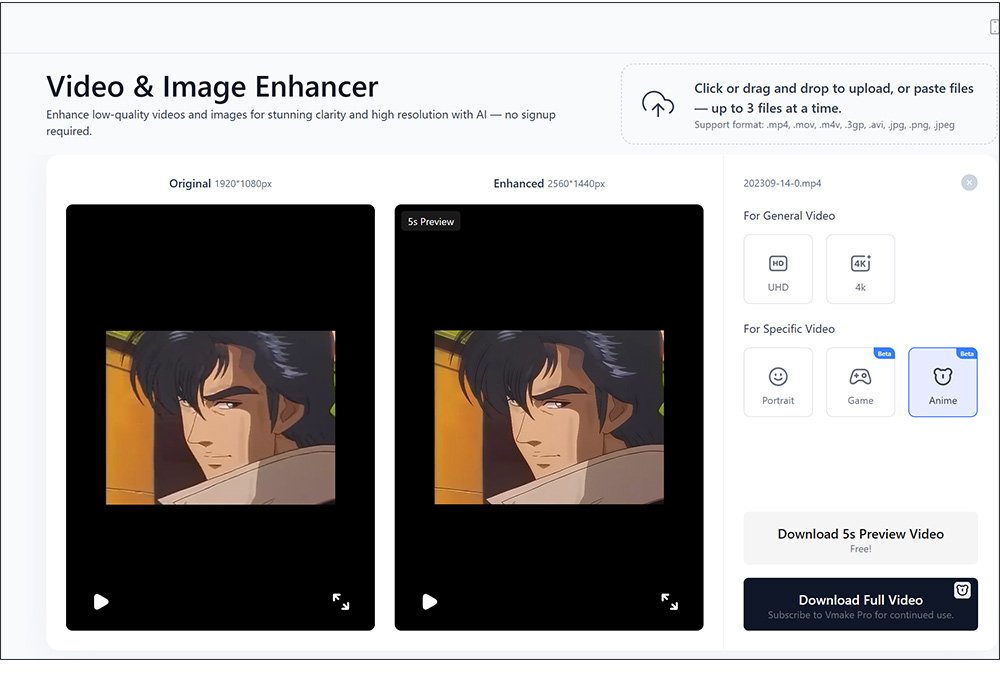Image resolution: width=1000 pixels, height=688 pixels.
Task: Play the Original video
Action: 101,601
